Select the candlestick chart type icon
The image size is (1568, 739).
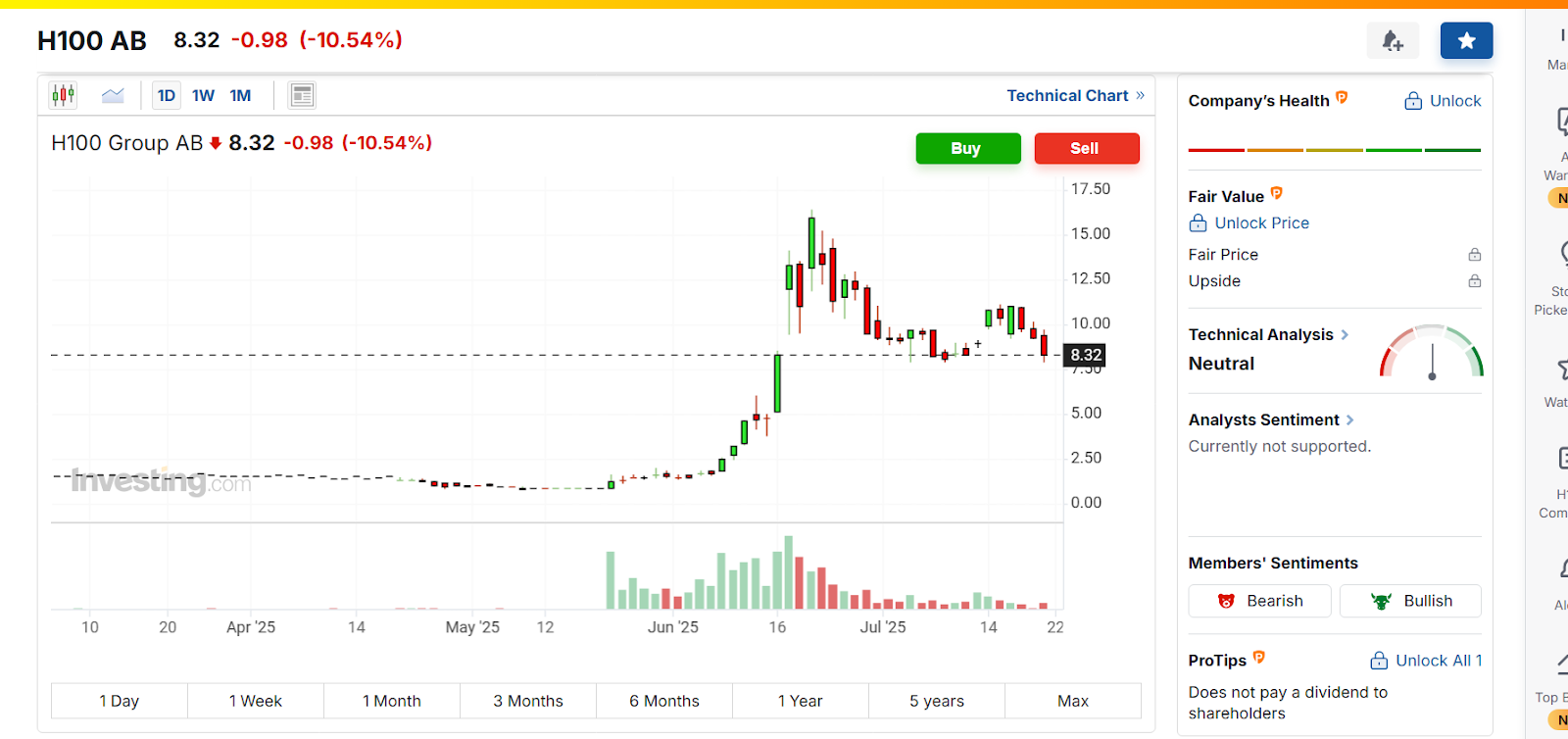(64, 95)
